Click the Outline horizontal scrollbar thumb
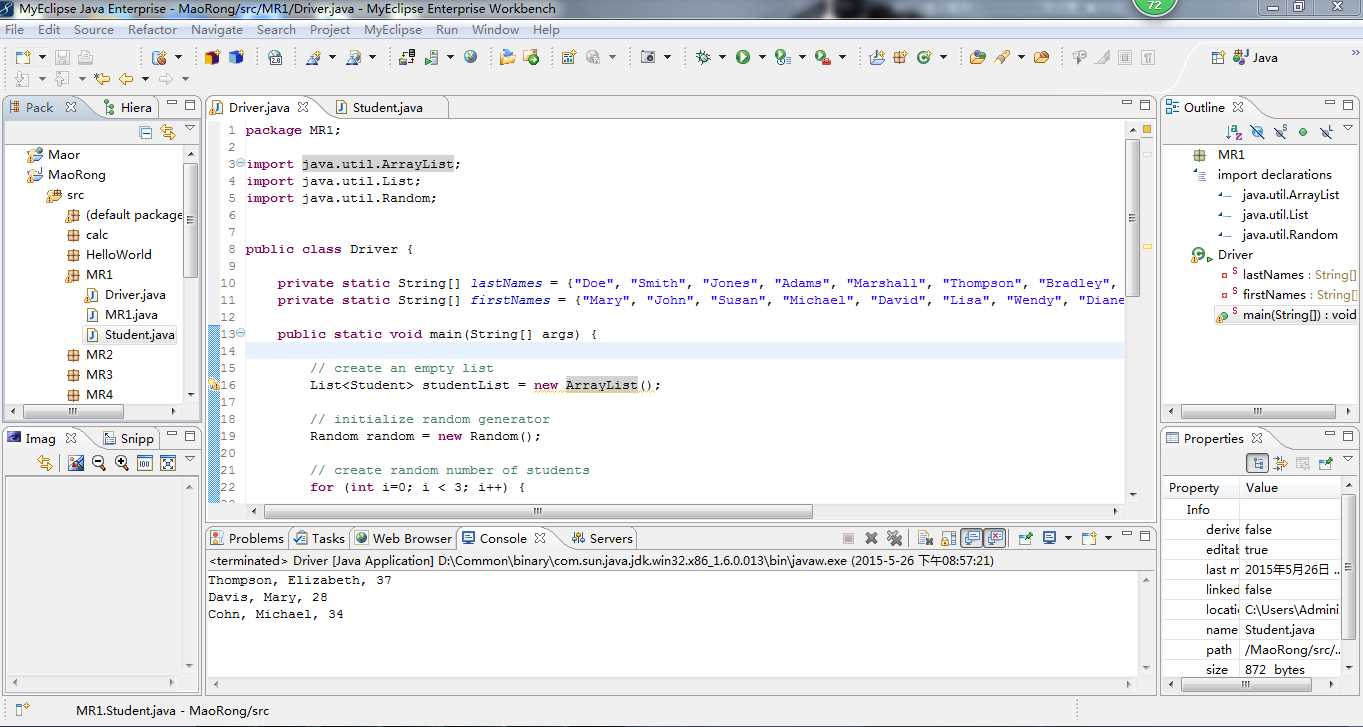Viewport: 1363px width, 727px height. (x=1259, y=411)
